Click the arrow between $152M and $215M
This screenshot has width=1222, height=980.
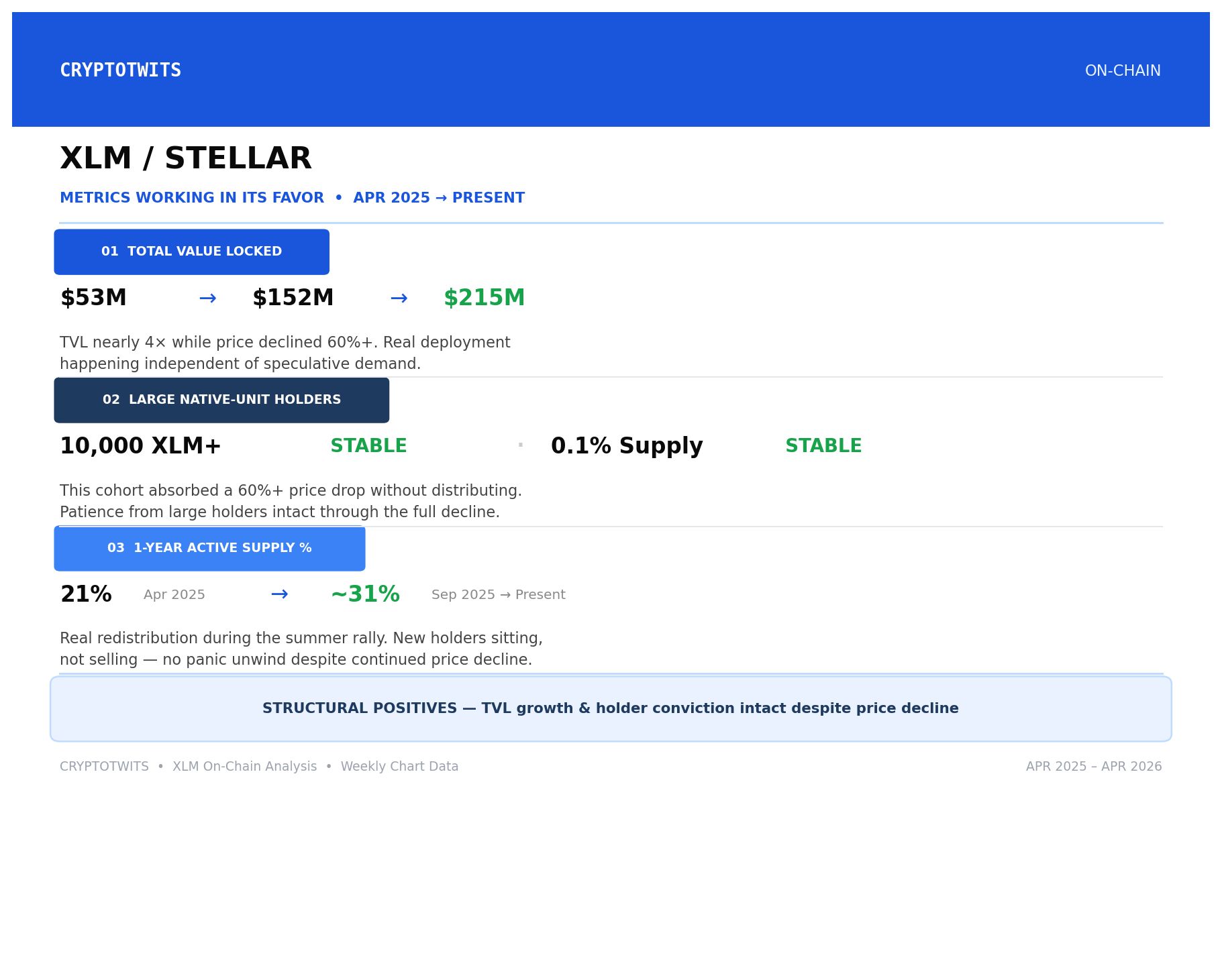click(399, 298)
